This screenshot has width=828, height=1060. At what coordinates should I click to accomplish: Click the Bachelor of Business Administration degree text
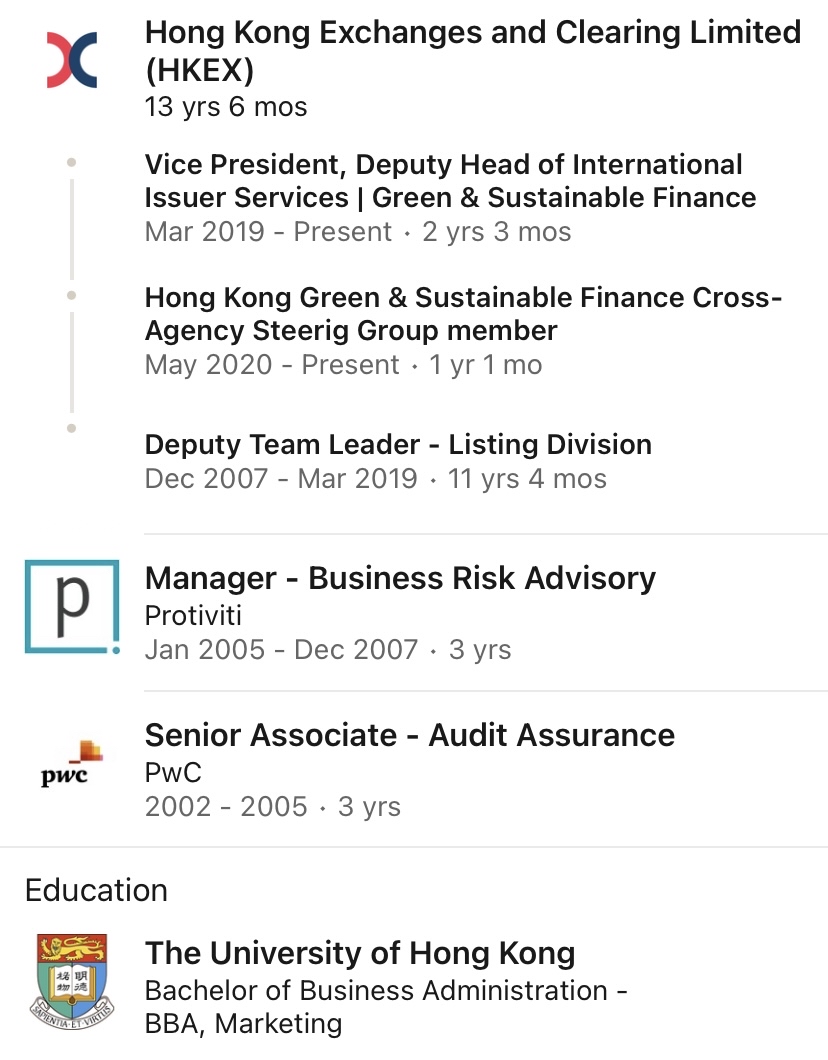pos(386,1007)
